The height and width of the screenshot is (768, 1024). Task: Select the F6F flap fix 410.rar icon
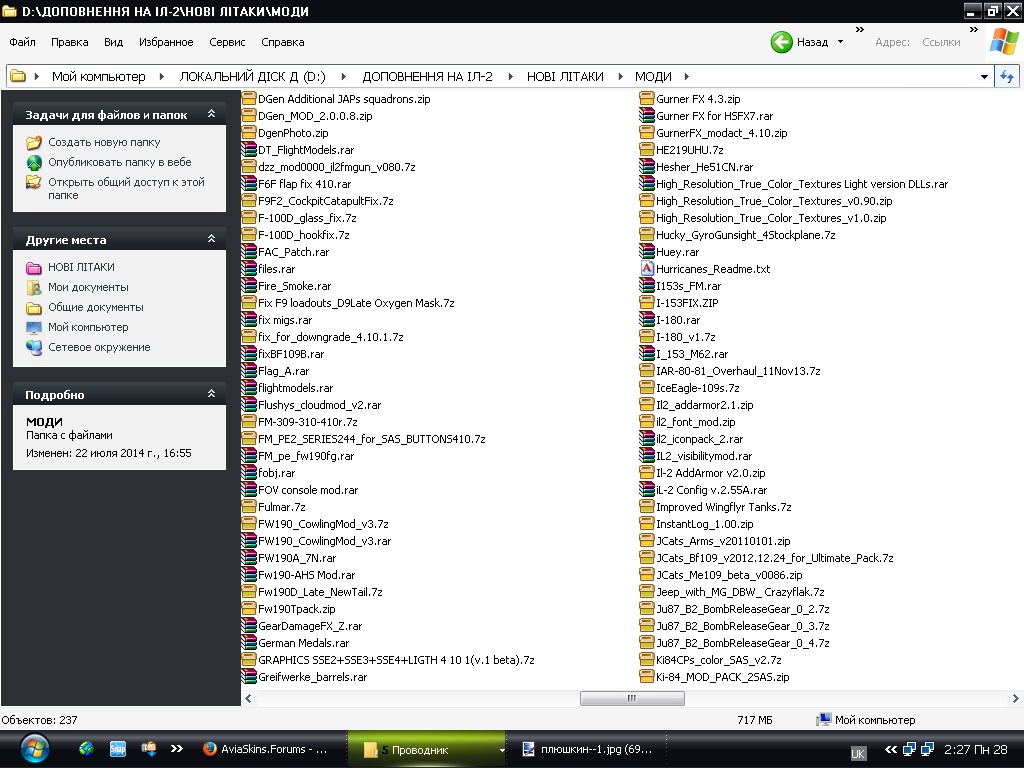click(x=249, y=184)
